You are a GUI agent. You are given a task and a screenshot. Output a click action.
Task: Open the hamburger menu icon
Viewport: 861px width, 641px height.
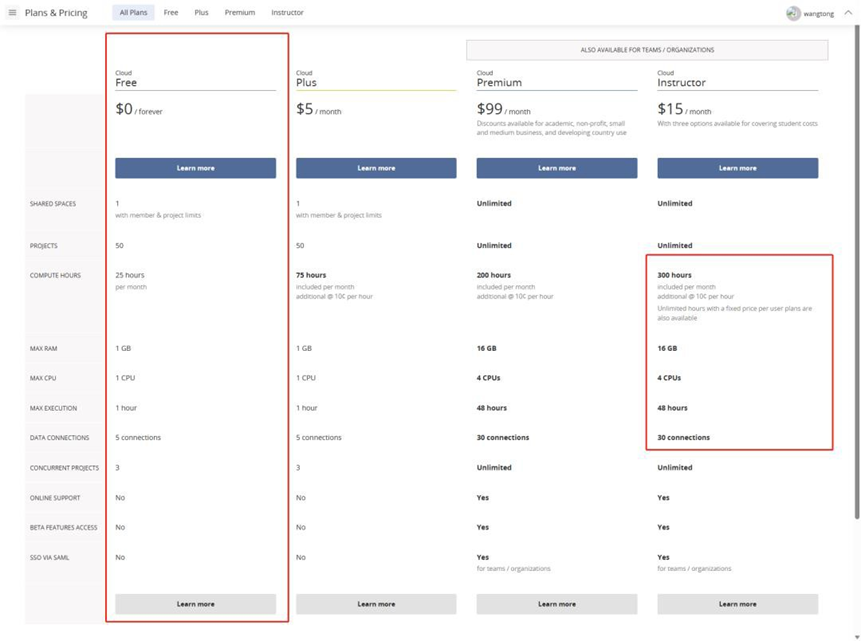coord(12,13)
